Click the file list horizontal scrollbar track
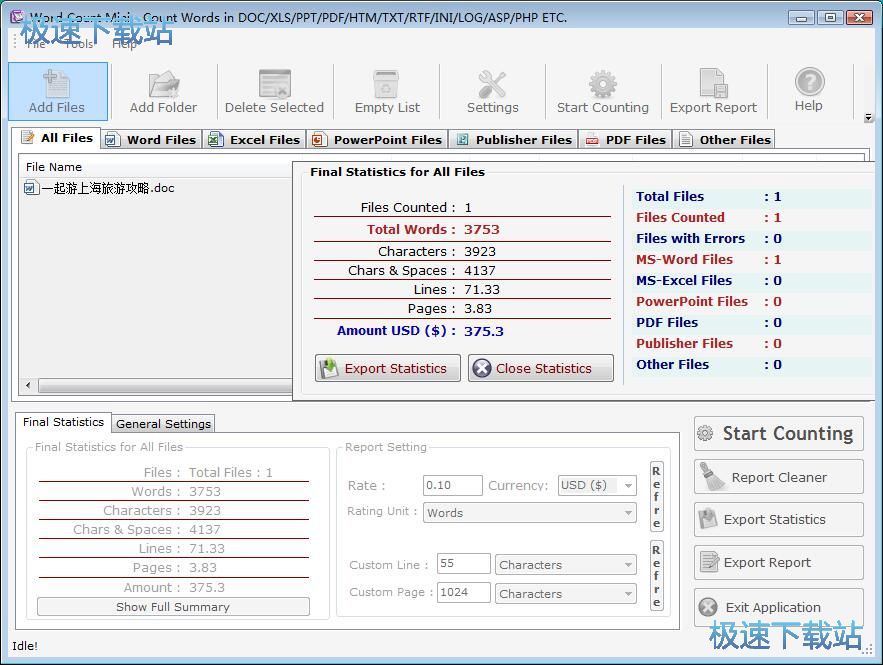 164,386
